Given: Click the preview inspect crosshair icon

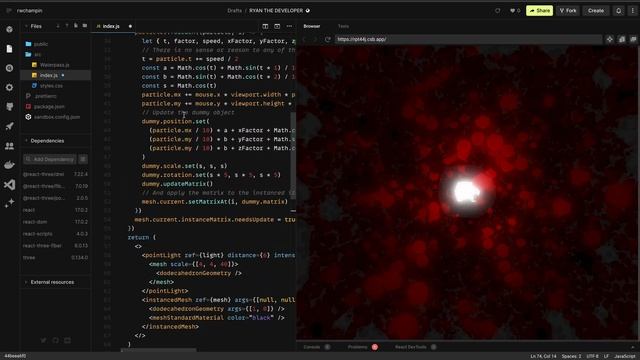Looking at the screenshot, I should pyautogui.click(x=609, y=39).
